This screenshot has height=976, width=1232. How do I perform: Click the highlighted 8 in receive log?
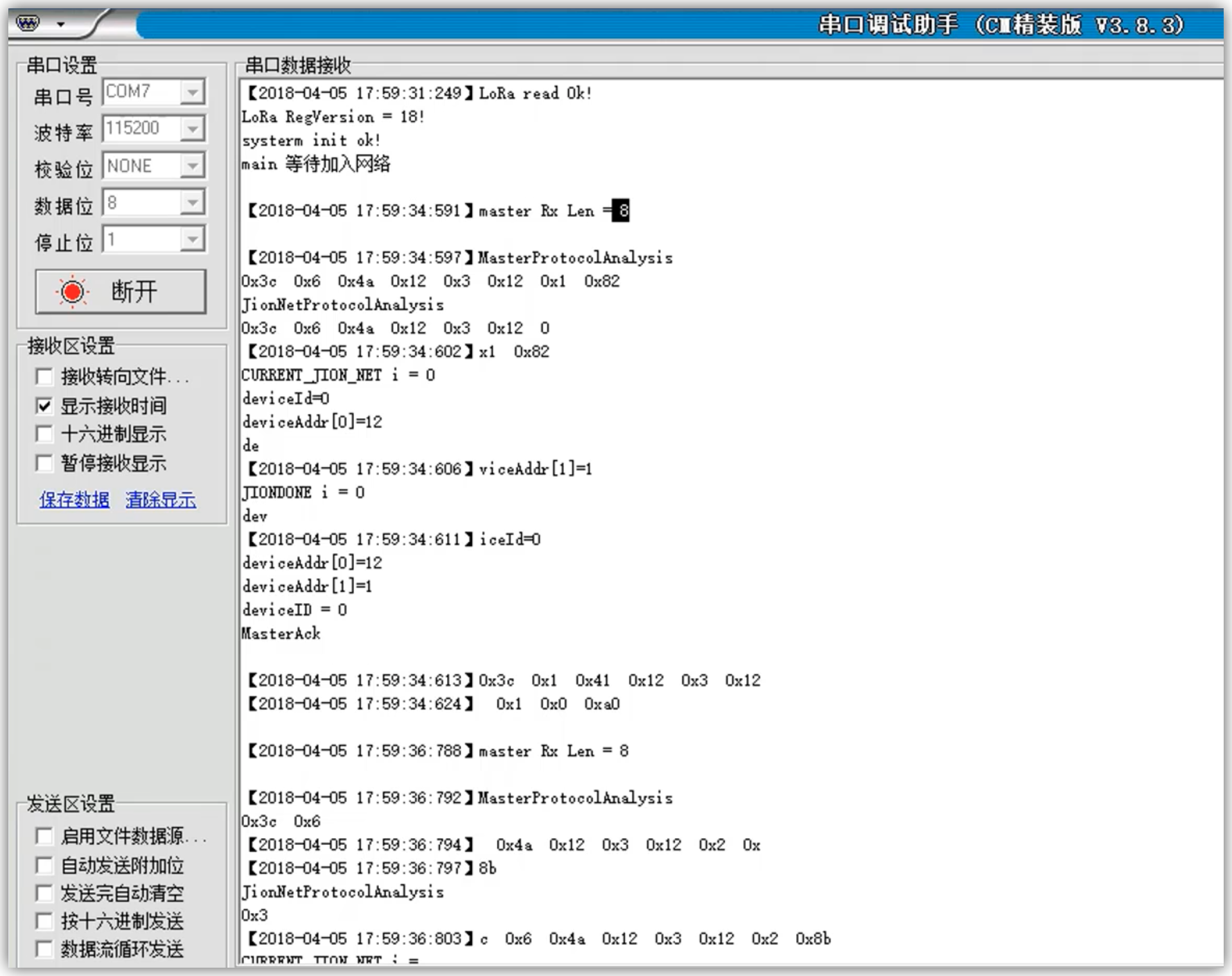click(623, 211)
